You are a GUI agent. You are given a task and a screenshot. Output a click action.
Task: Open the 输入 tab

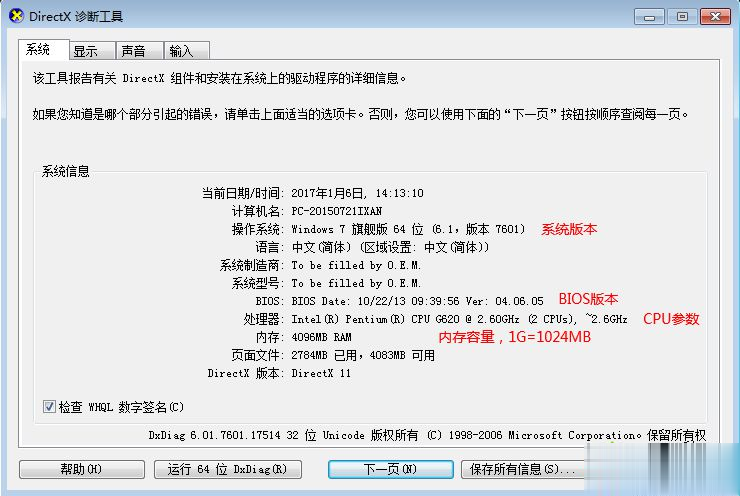tap(186, 51)
